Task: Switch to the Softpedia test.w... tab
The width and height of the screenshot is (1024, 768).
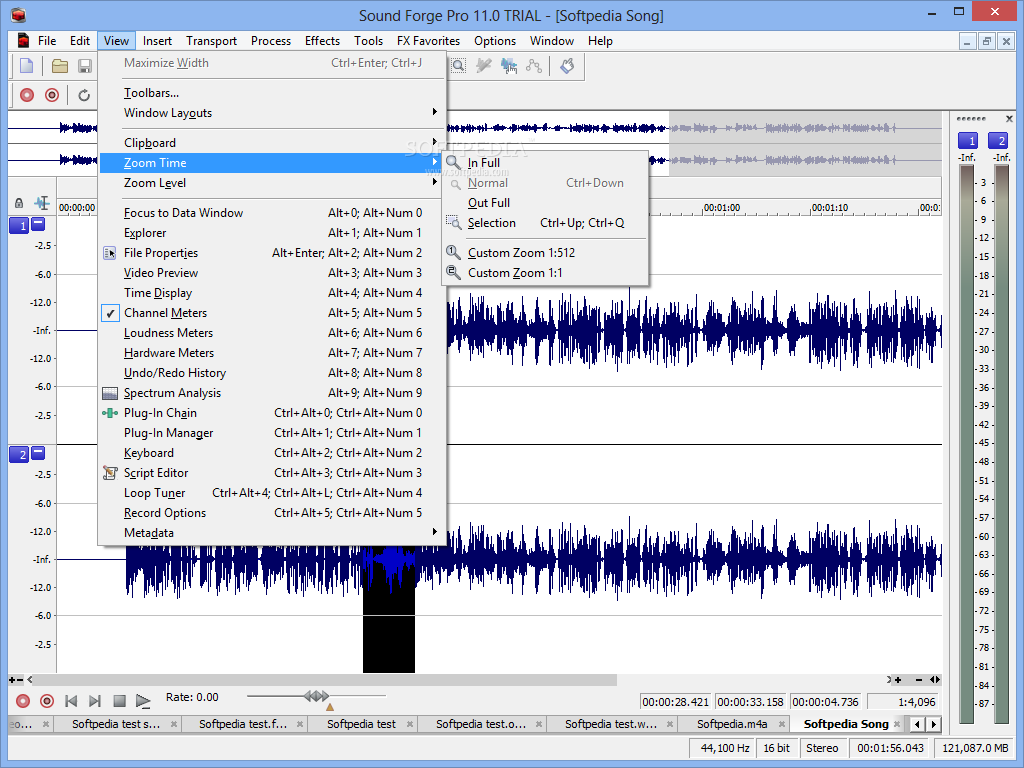Action: [x=611, y=724]
